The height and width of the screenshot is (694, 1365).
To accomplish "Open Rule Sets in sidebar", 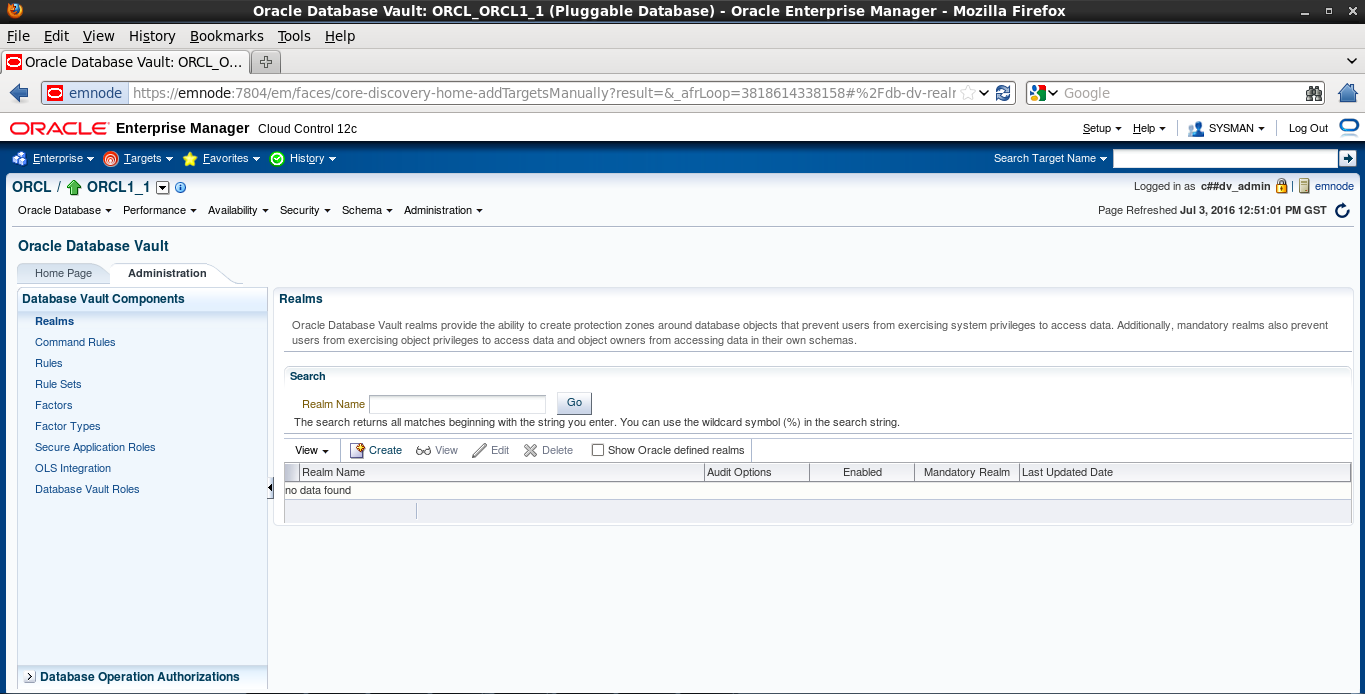I will (x=58, y=384).
